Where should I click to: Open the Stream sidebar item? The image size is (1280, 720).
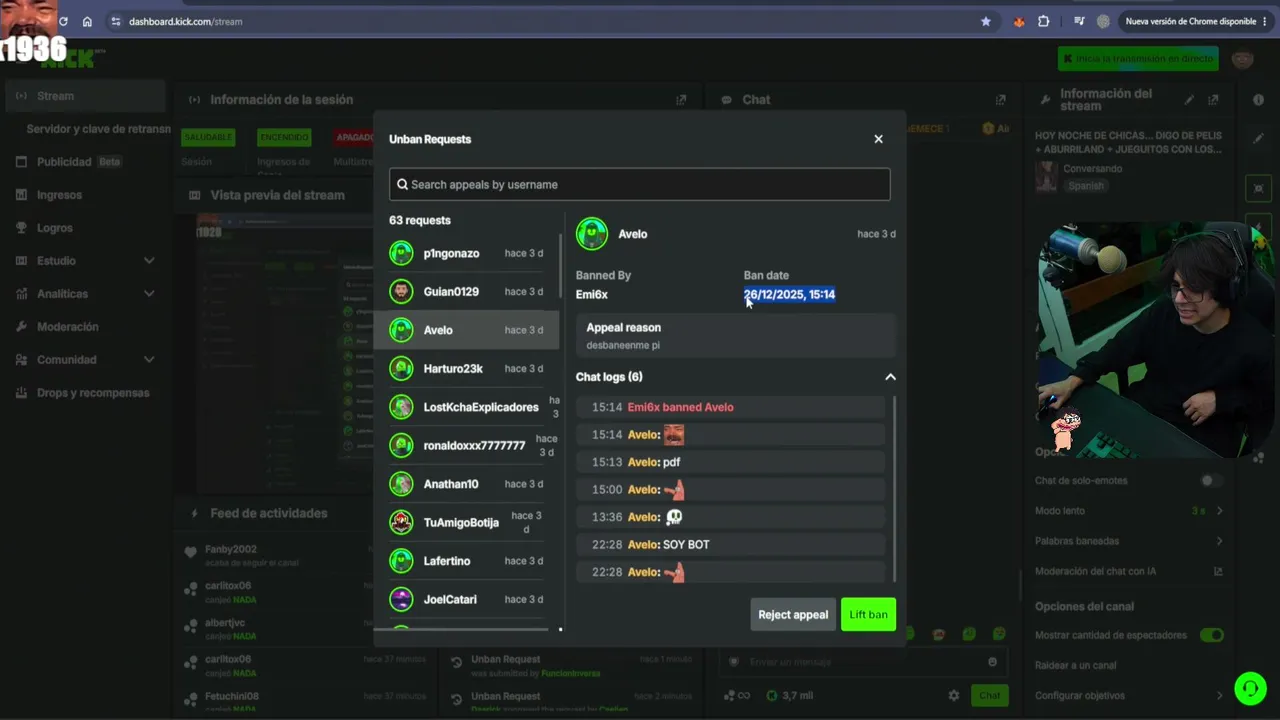[x=85, y=96]
